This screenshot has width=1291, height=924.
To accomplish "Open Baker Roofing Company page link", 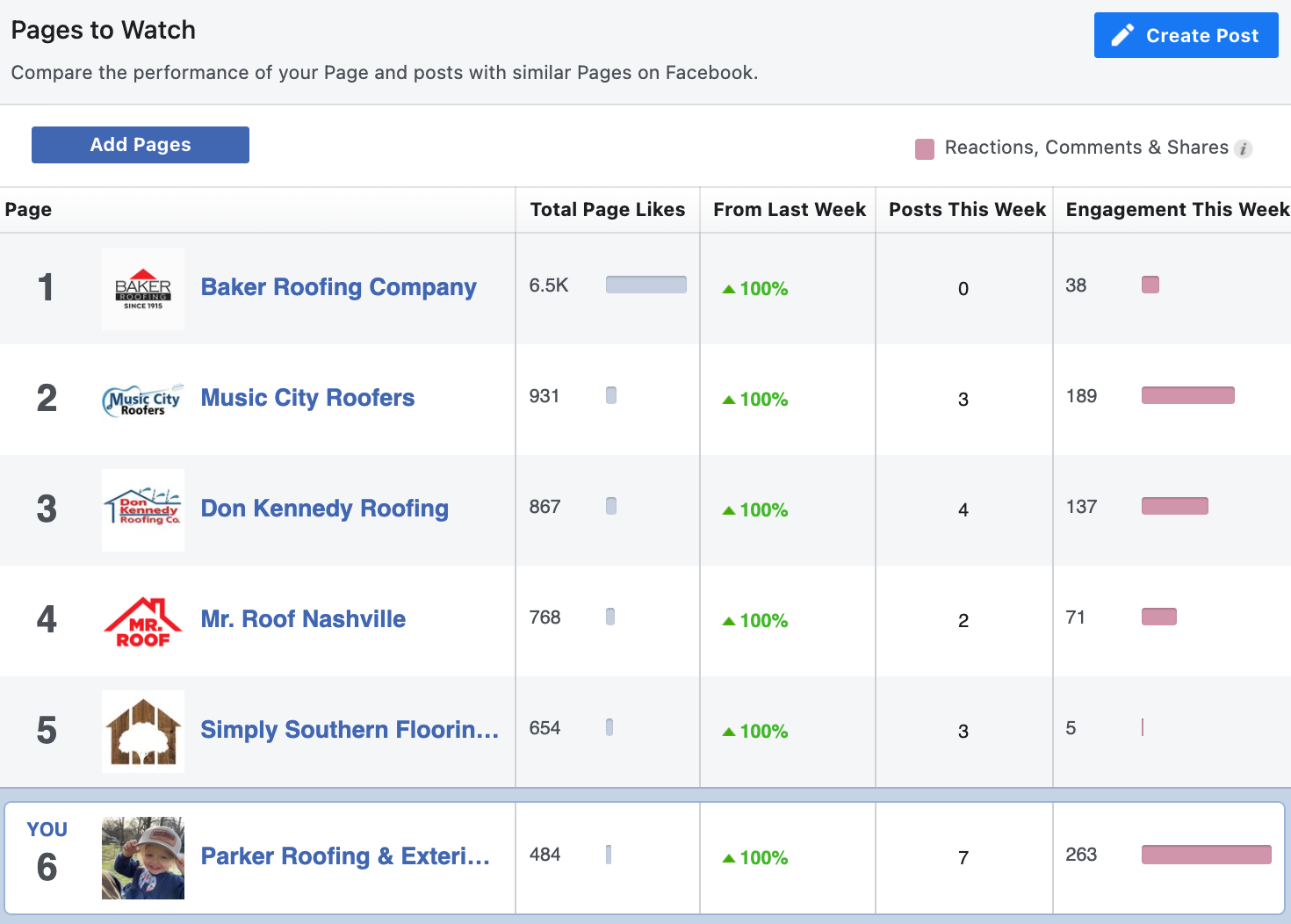I will pos(338,287).
